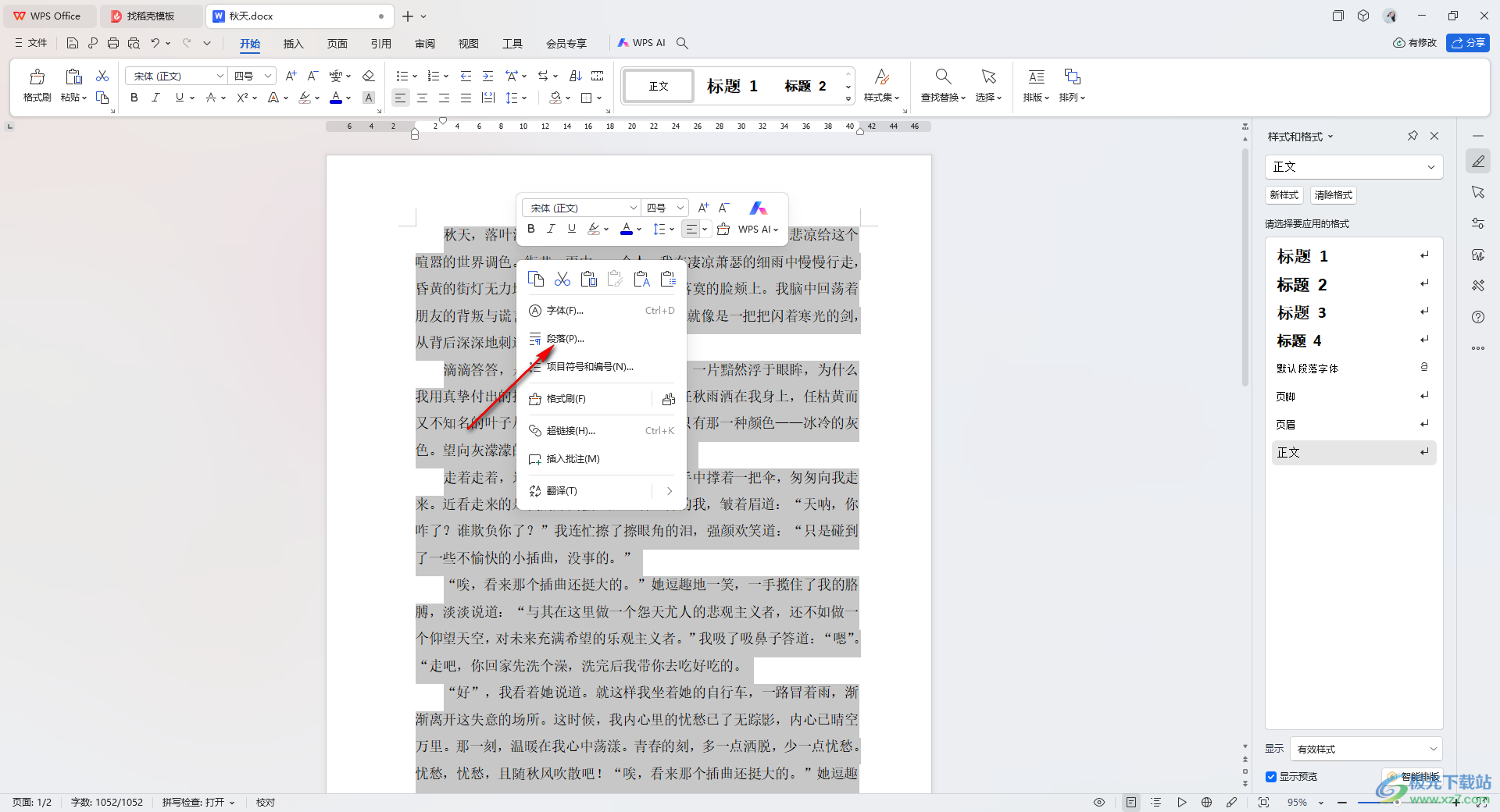This screenshot has width=1500, height=812.
Task: Click the Sort icon in ribbon
Action: [x=576, y=76]
